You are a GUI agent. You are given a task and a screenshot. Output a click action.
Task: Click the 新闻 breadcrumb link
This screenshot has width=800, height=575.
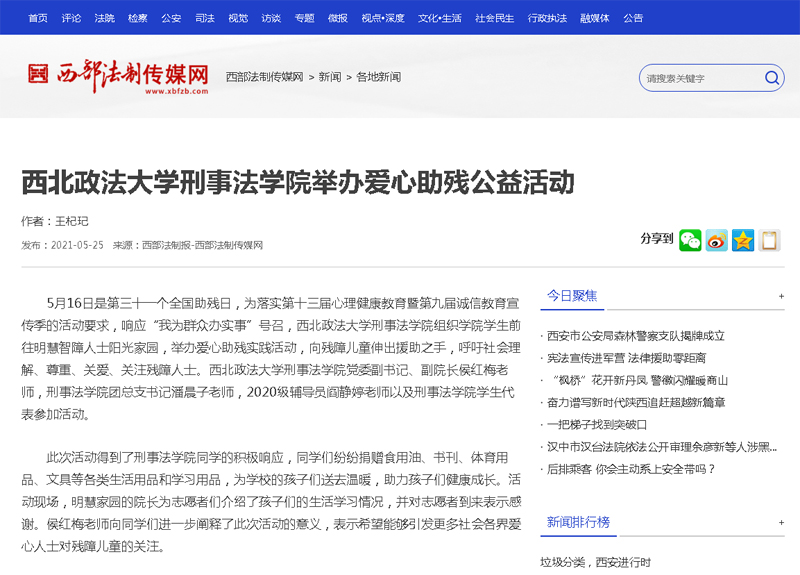329,77
